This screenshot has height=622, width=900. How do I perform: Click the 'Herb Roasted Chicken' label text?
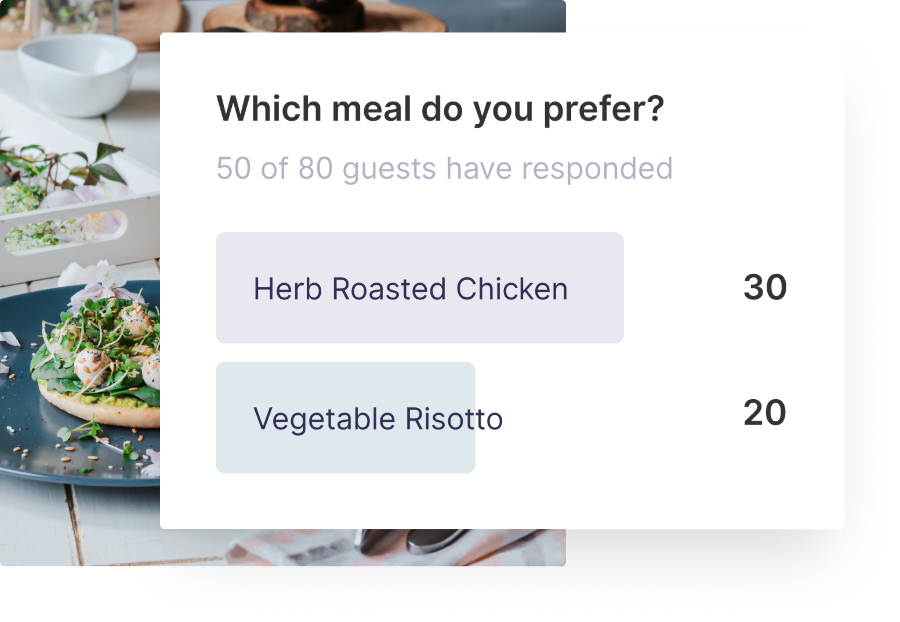click(410, 289)
